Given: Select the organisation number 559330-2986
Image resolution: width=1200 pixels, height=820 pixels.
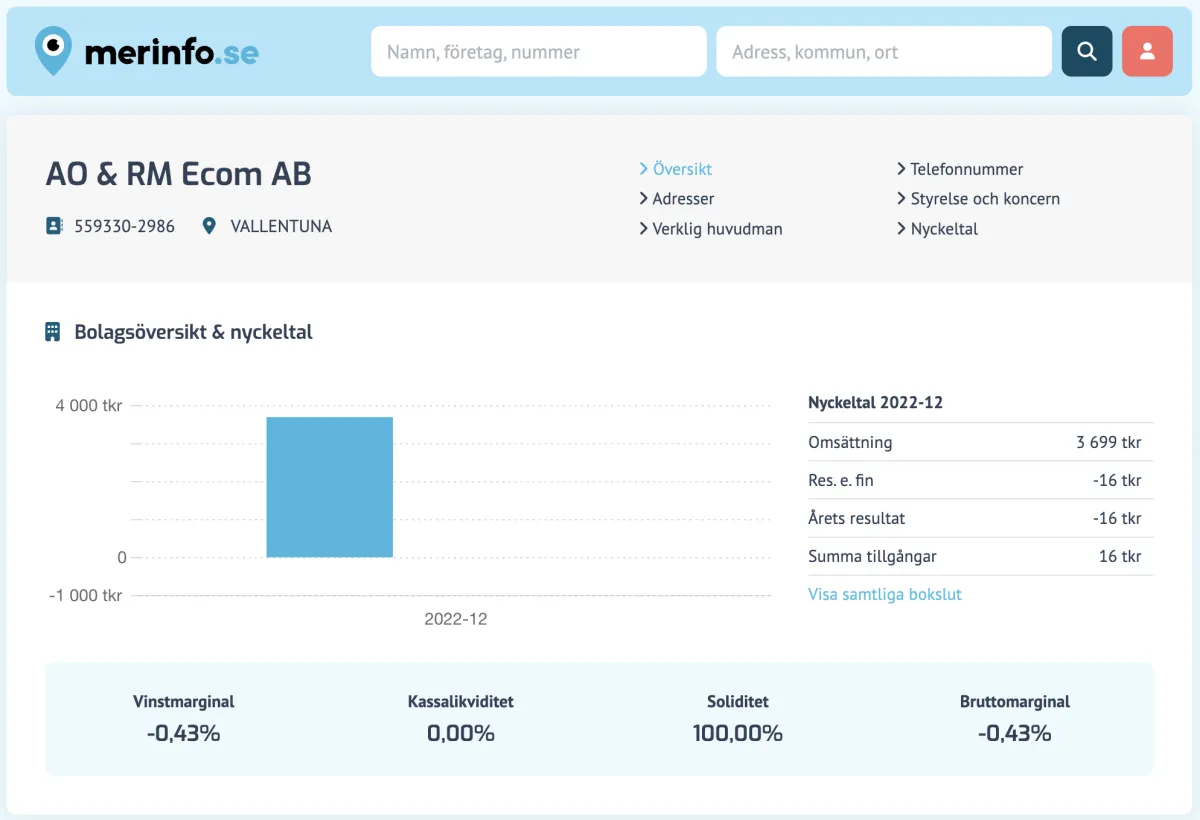Looking at the screenshot, I should click(x=124, y=226).
